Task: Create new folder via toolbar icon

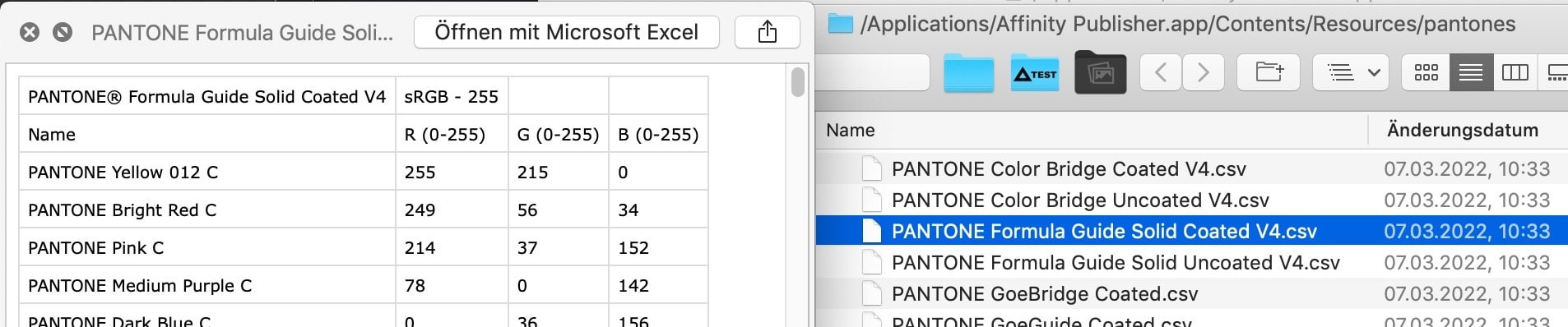Action: tap(1269, 72)
